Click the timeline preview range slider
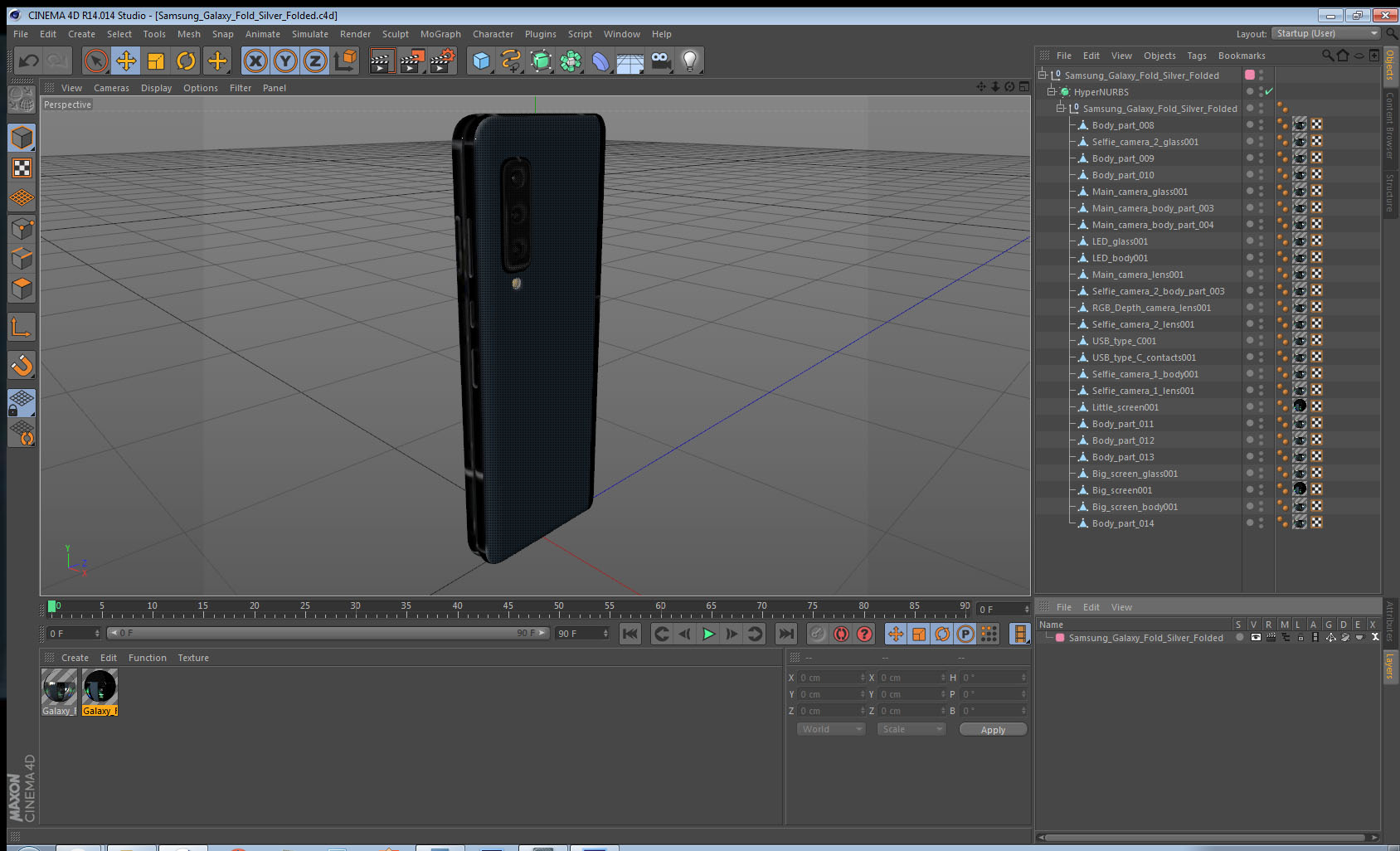The image size is (1400, 851). click(x=328, y=633)
